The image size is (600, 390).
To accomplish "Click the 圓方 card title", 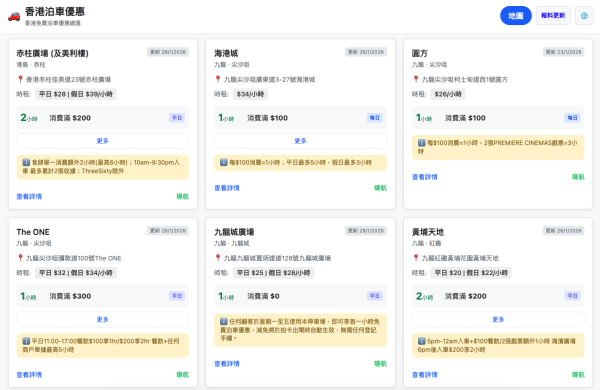I will (420, 53).
